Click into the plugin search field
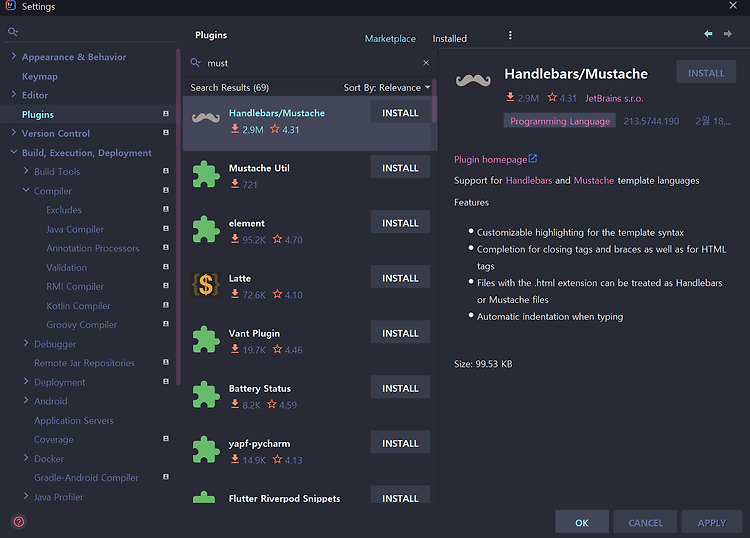Screen dimensions: 750x538 [x=311, y=63]
